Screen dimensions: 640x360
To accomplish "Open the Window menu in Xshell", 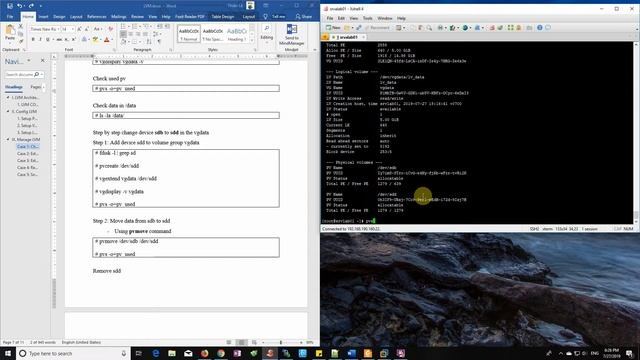I will click(x=384, y=18).
